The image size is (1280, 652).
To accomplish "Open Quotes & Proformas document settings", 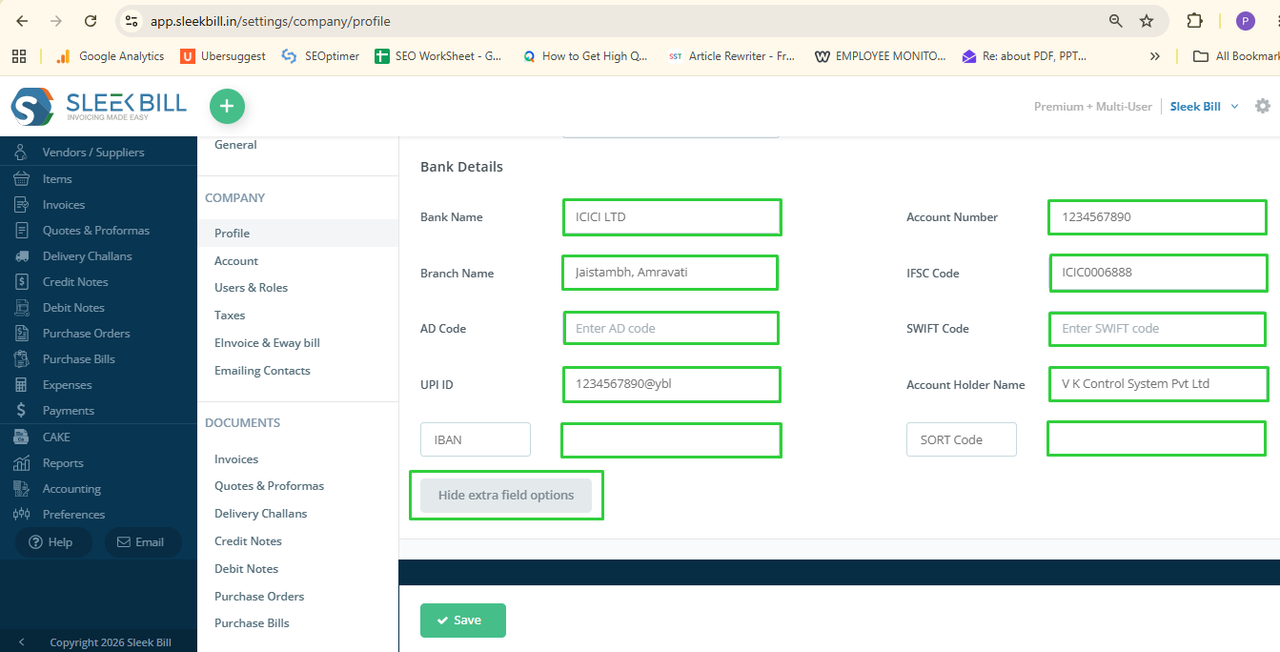I will 269,486.
